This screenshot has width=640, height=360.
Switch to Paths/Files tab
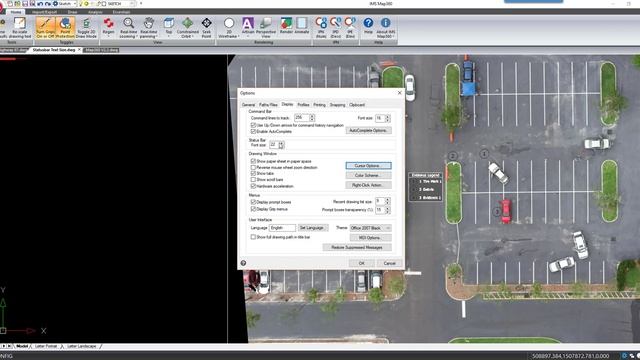pyautogui.click(x=268, y=105)
